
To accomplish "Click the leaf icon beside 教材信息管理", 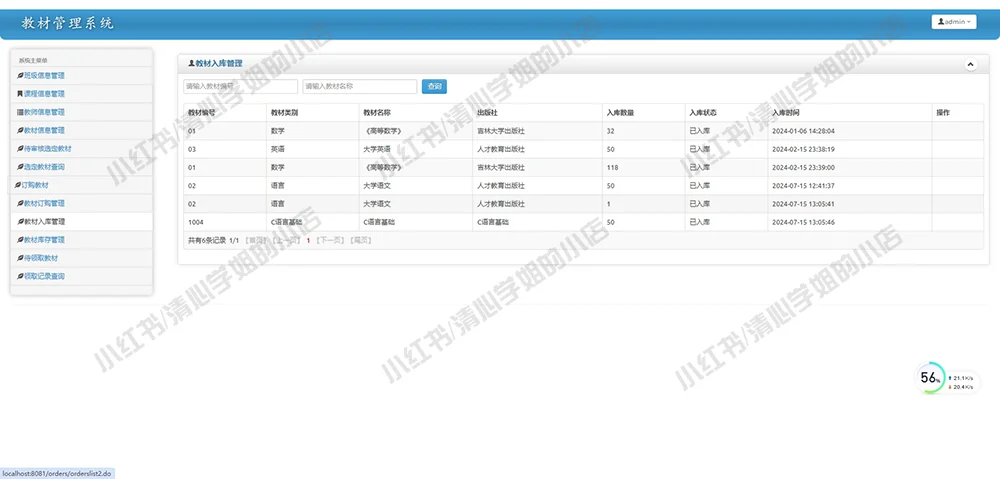I will click(20, 130).
